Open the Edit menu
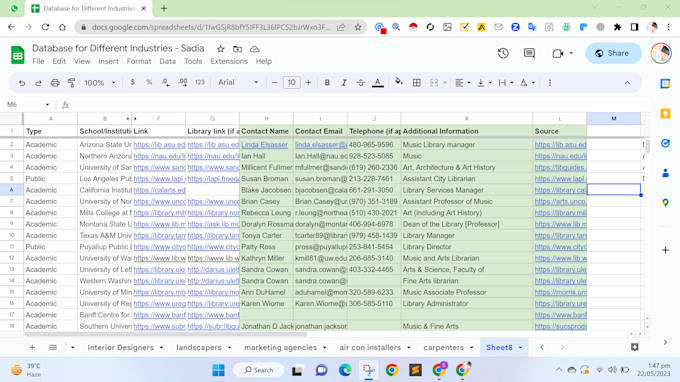 (x=59, y=61)
